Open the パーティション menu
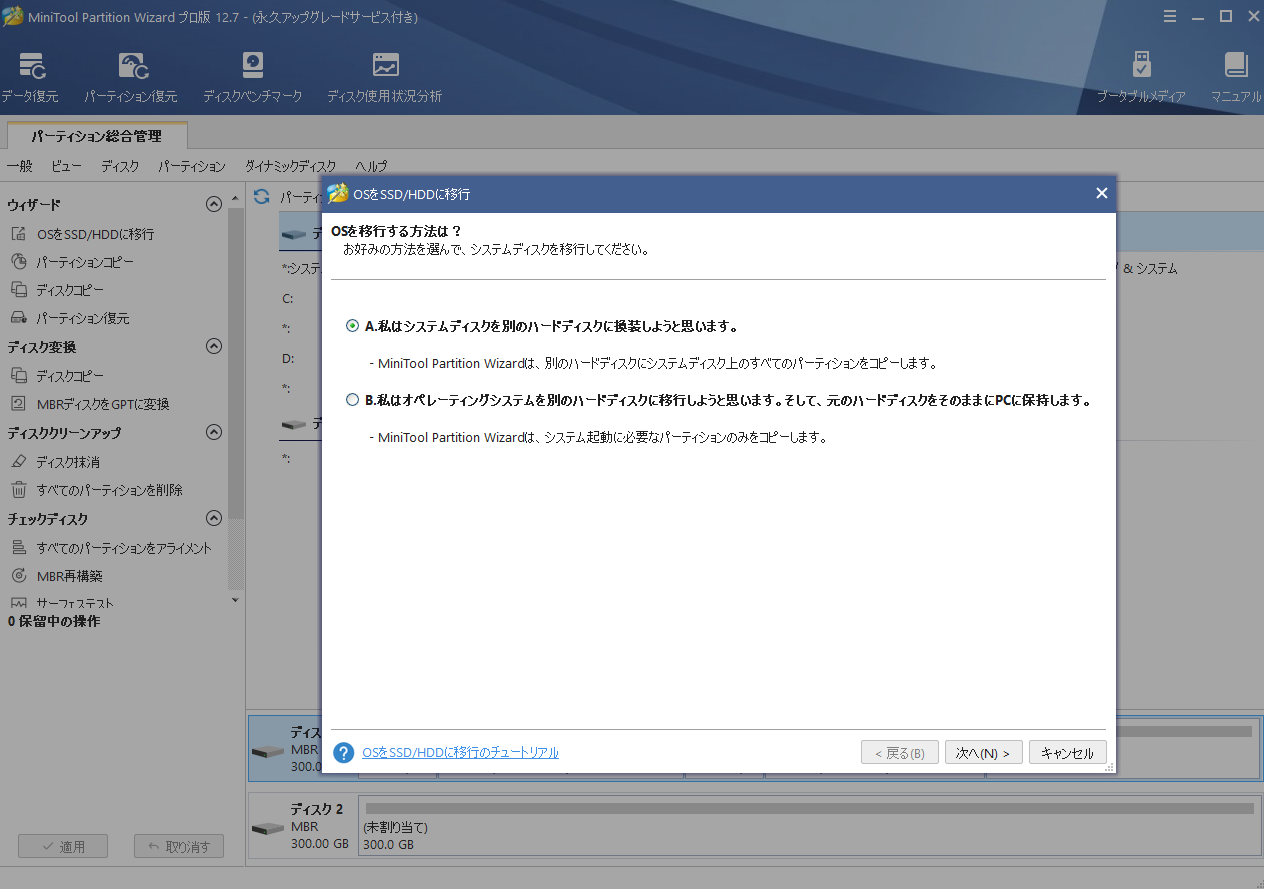The image size is (1264, 889). coord(192,166)
